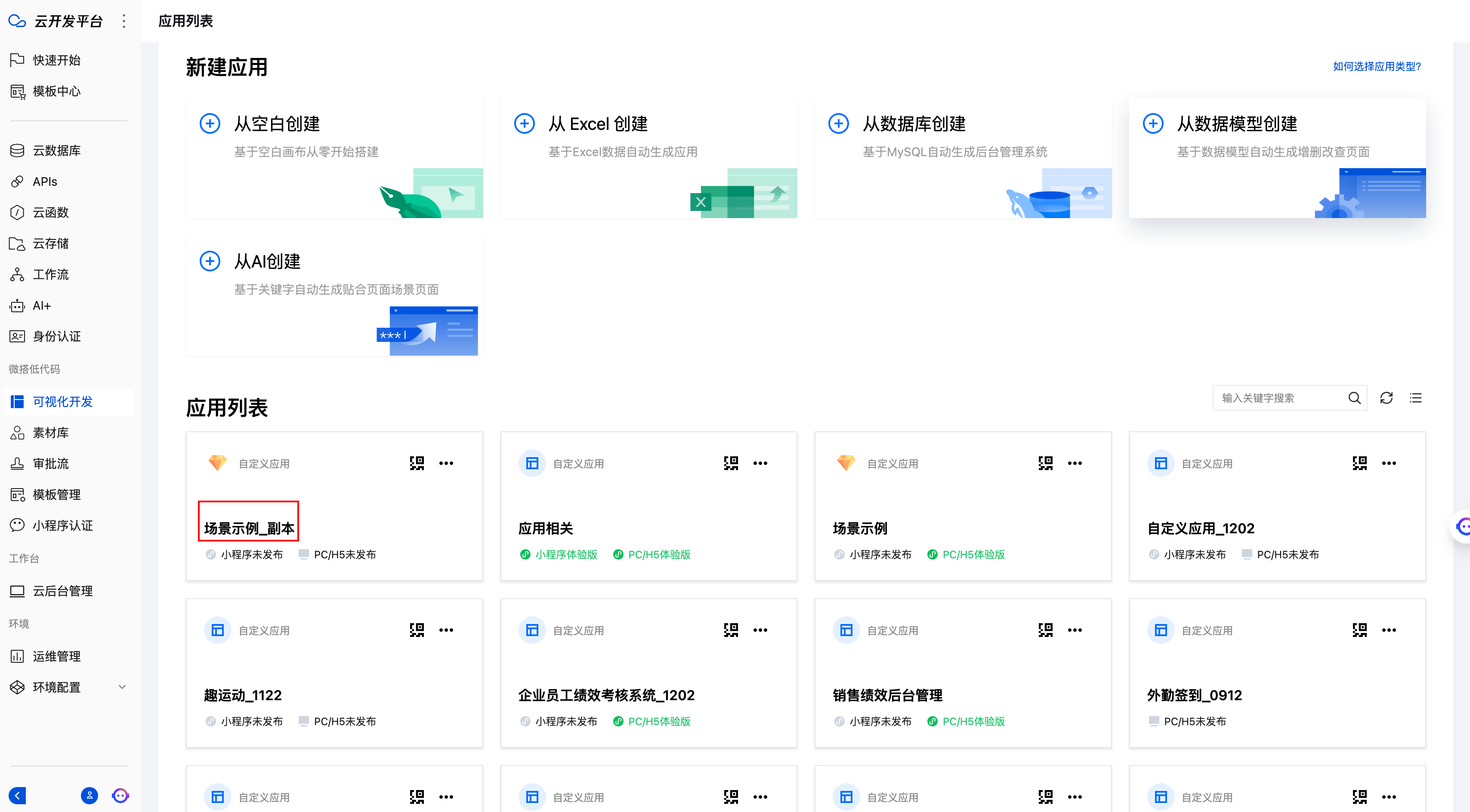Image resolution: width=1470 pixels, height=812 pixels.
Task: Collapse the sidebar with the back arrow
Action: click(x=17, y=796)
